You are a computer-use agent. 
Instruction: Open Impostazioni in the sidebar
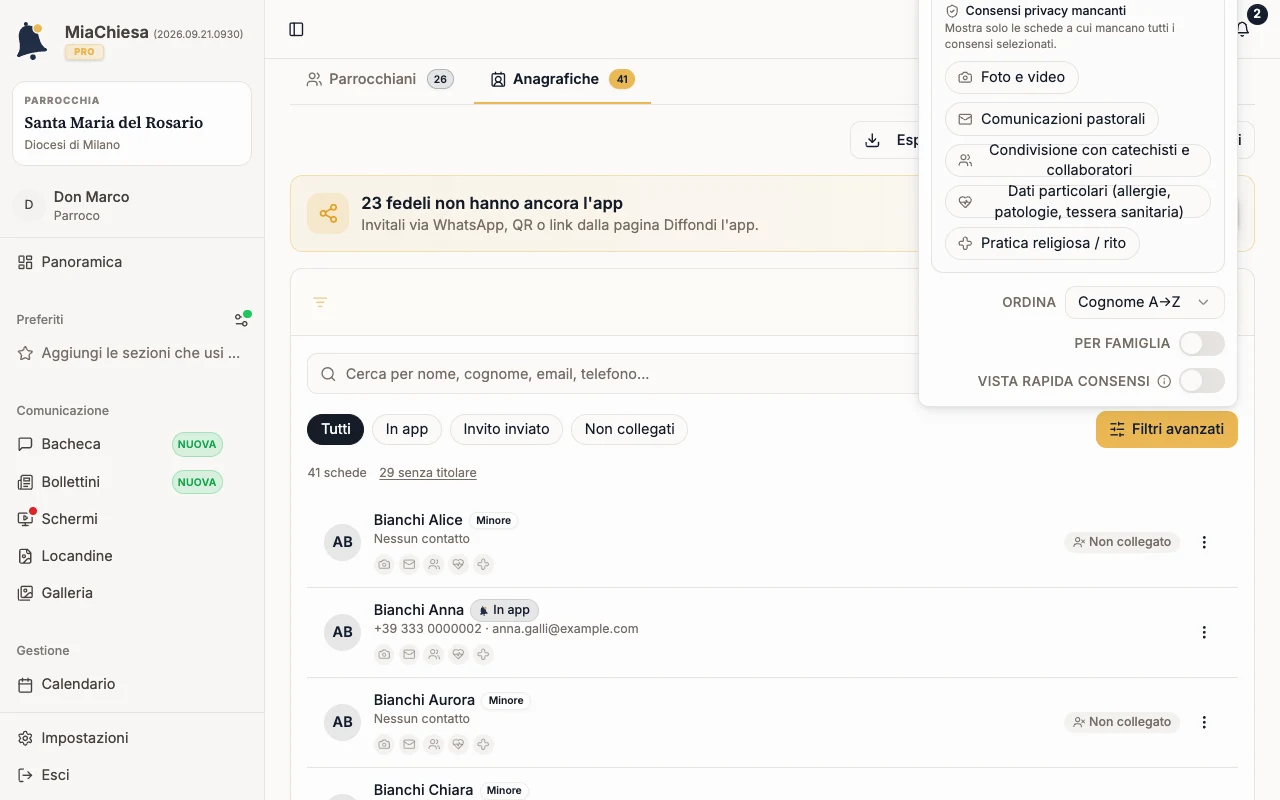click(x=132, y=738)
